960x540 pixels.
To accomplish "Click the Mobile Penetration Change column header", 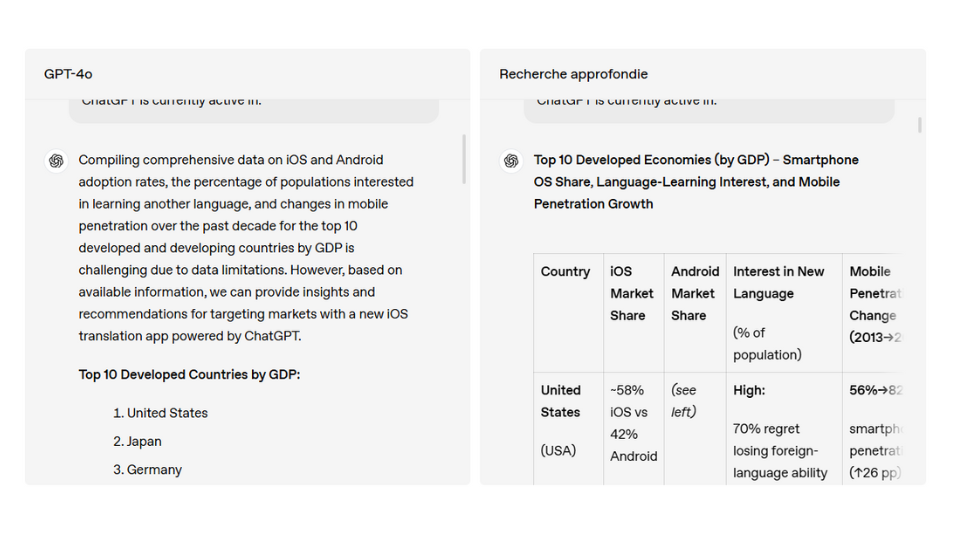I will [873, 304].
